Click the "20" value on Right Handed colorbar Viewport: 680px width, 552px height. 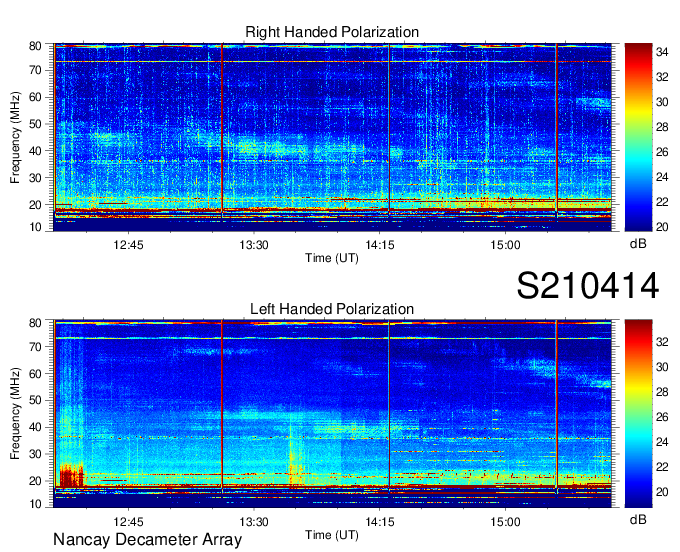click(x=662, y=227)
